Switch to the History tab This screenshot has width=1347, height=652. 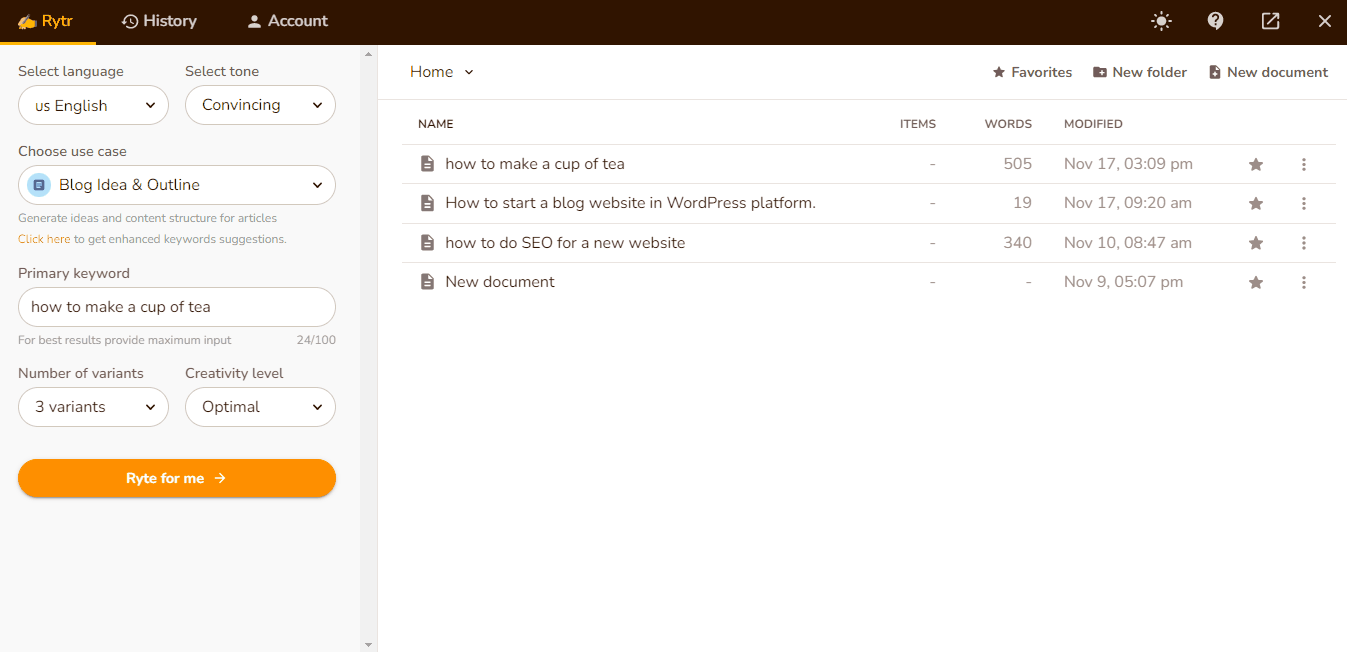click(x=159, y=21)
